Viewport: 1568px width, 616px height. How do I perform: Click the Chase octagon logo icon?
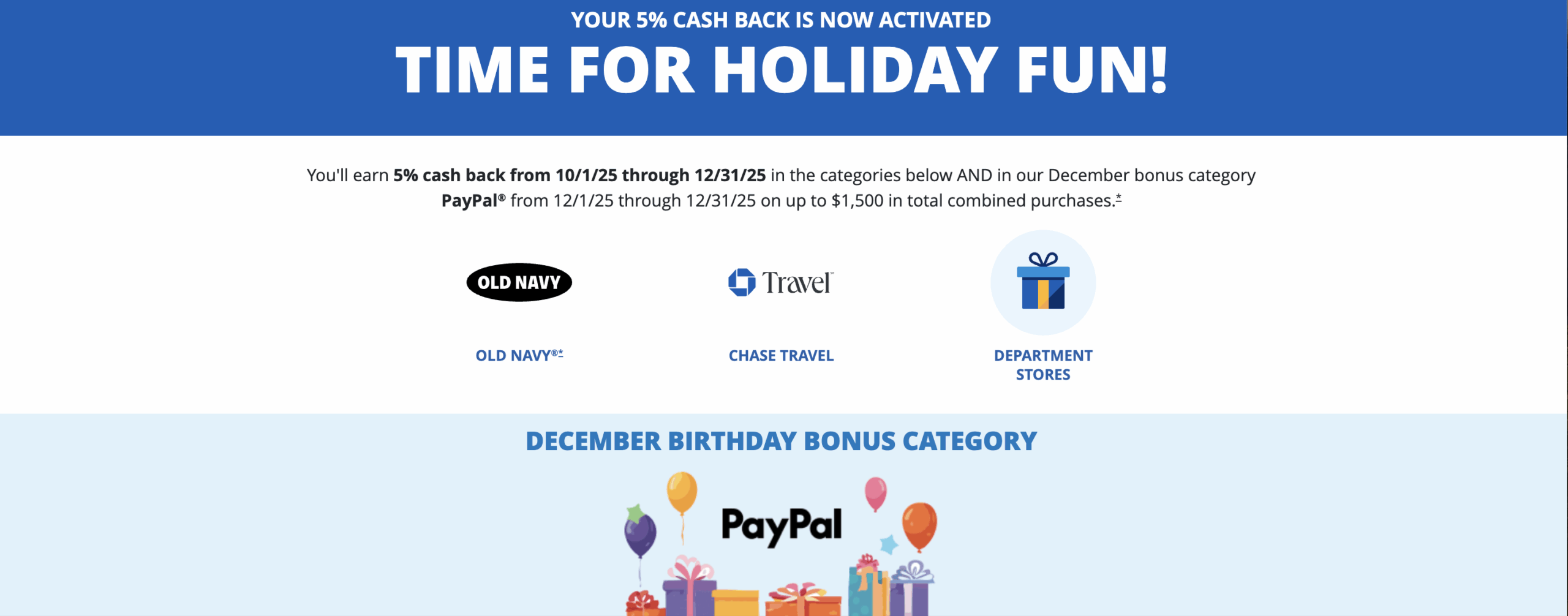click(x=742, y=282)
